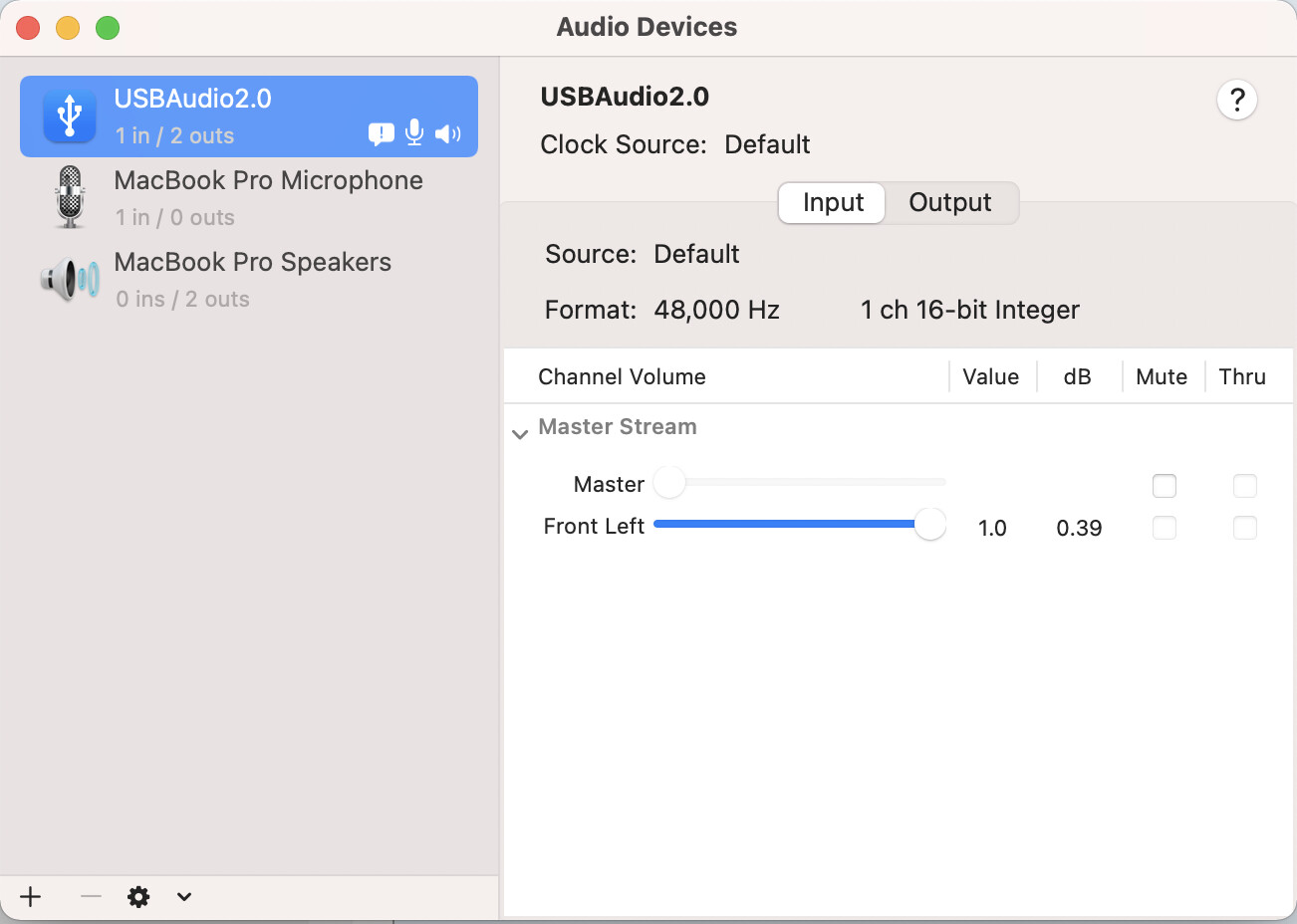
Task: Click the Clock Source Default value
Action: (767, 144)
